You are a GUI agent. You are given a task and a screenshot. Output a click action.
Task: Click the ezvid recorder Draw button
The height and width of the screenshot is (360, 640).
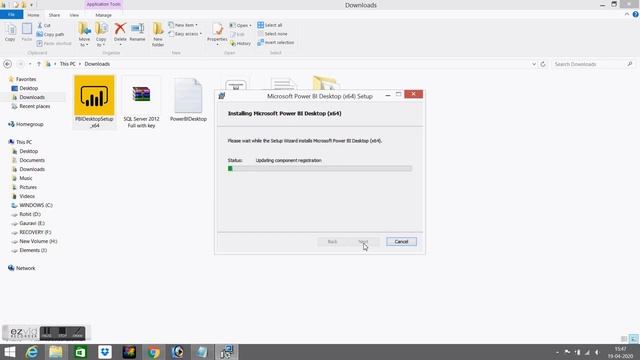coord(78,333)
